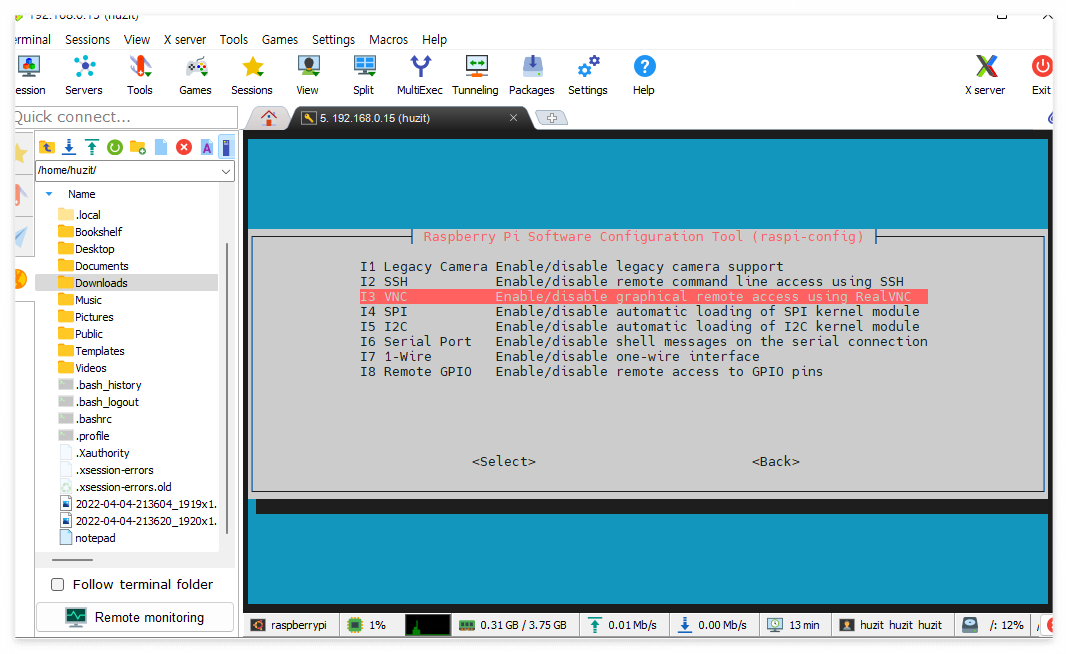The height and width of the screenshot is (654, 1068).
Task: Download selected file with blue arrow icon
Action: point(69,147)
